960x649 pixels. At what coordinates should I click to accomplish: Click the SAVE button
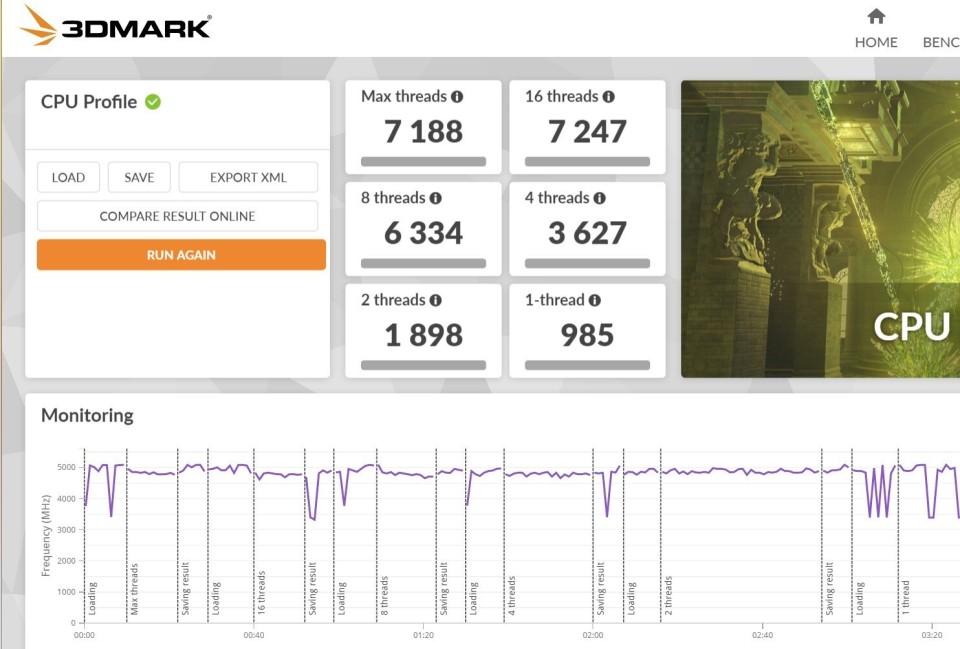139,178
